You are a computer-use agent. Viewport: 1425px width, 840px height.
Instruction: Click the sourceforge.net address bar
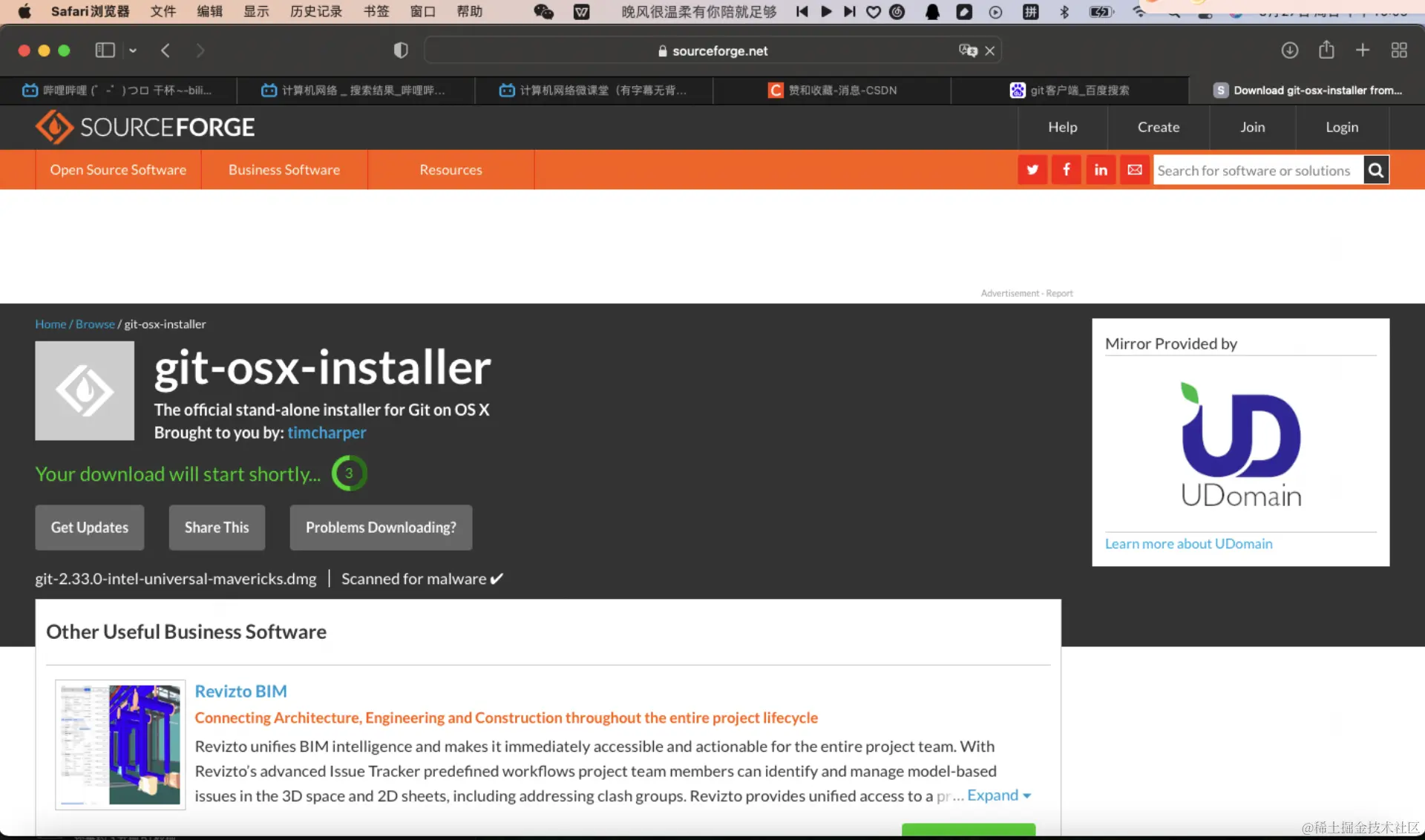pyautogui.click(x=712, y=50)
